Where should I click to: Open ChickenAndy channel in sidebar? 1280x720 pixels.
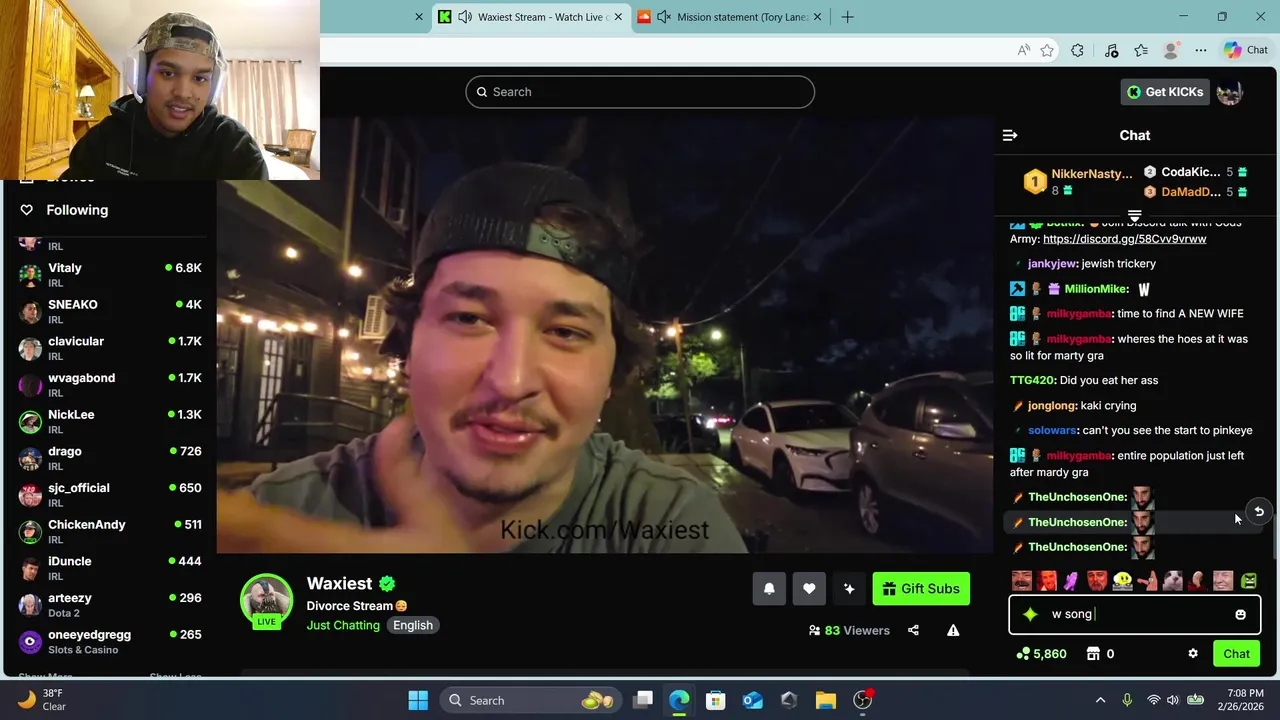(x=110, y=532)
